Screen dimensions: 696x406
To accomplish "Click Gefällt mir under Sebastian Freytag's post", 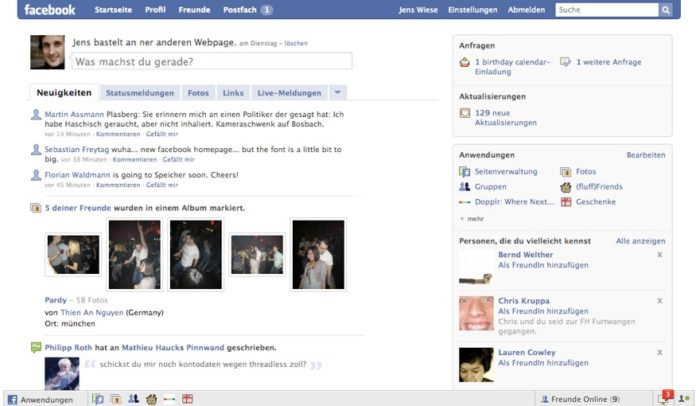I will click(x=178, y=160).
